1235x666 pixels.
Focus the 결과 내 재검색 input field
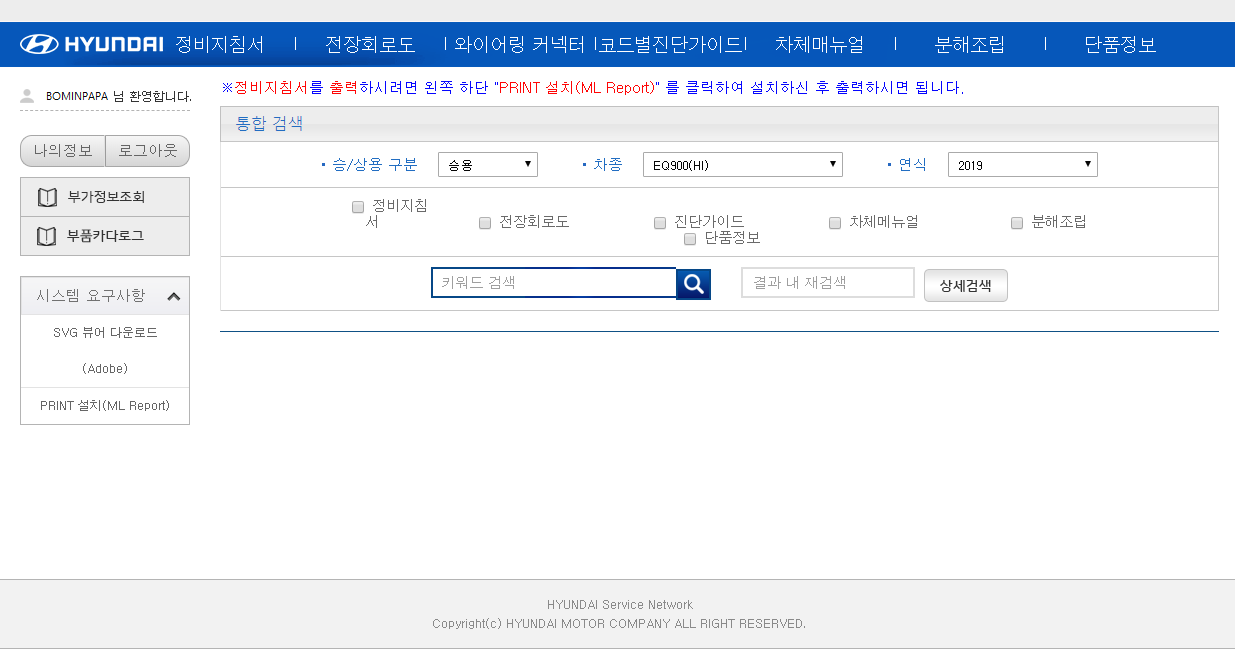pyautogui.click(x=828, y=283)
